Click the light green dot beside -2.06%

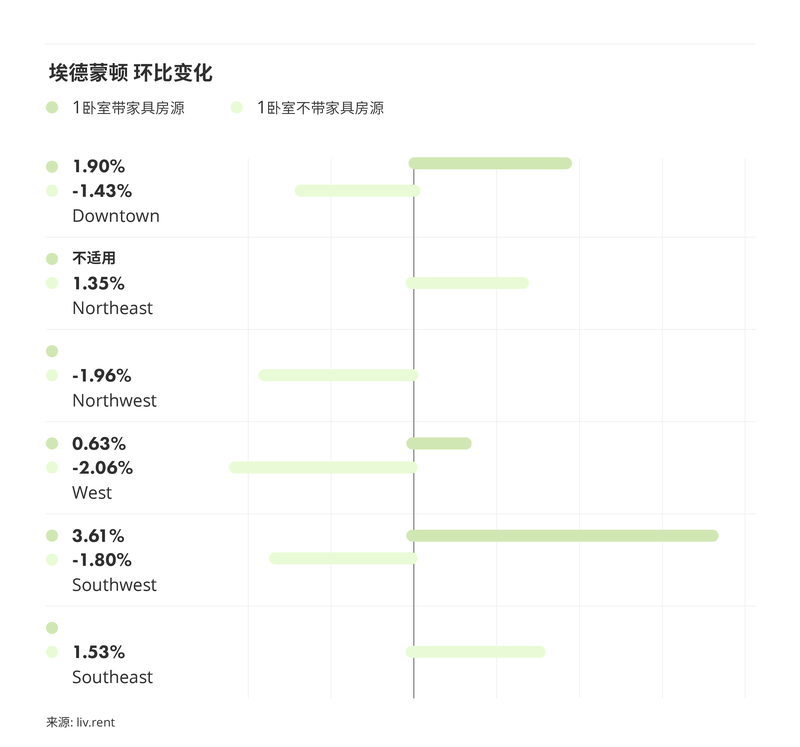point(52,468)
